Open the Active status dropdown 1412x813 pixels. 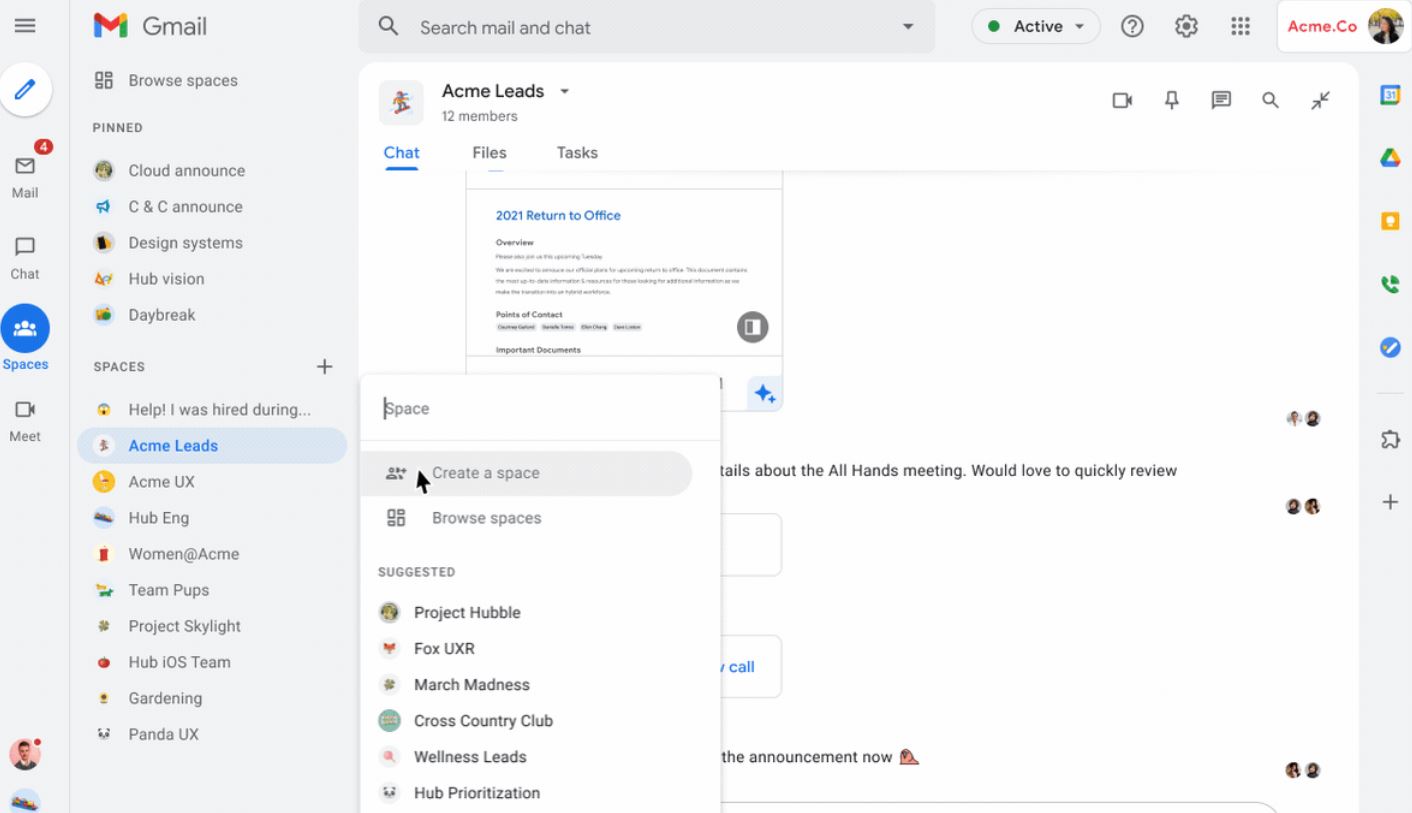1036,27
